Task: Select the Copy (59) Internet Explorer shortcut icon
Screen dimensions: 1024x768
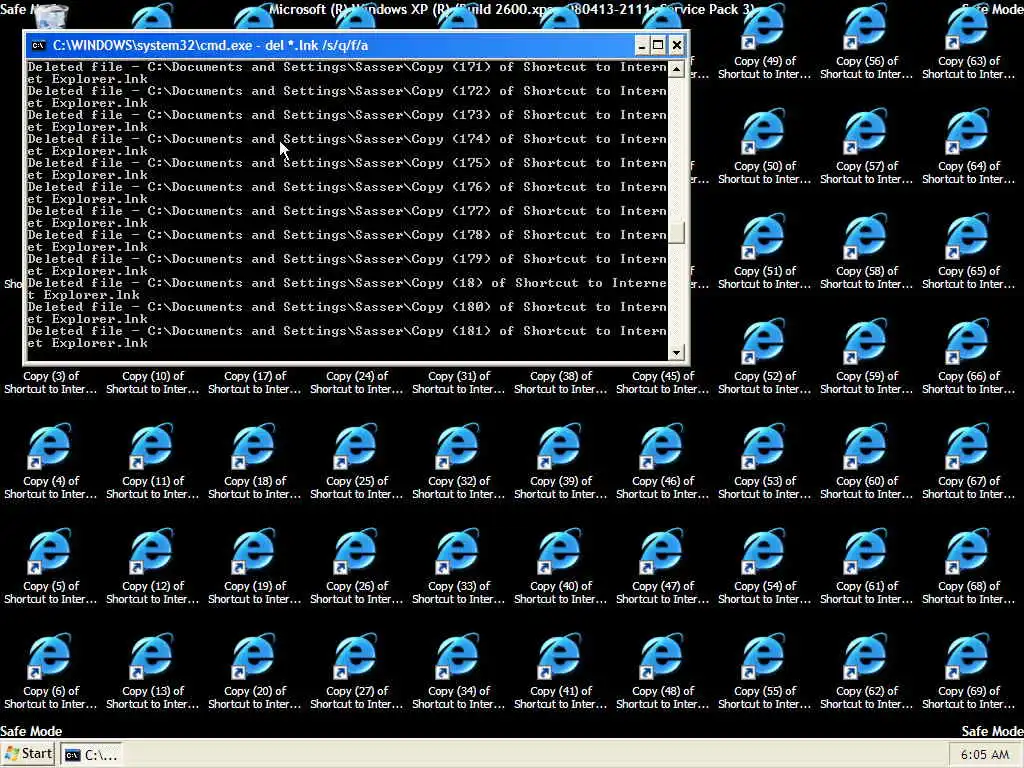Action: (x=866, y=342)
